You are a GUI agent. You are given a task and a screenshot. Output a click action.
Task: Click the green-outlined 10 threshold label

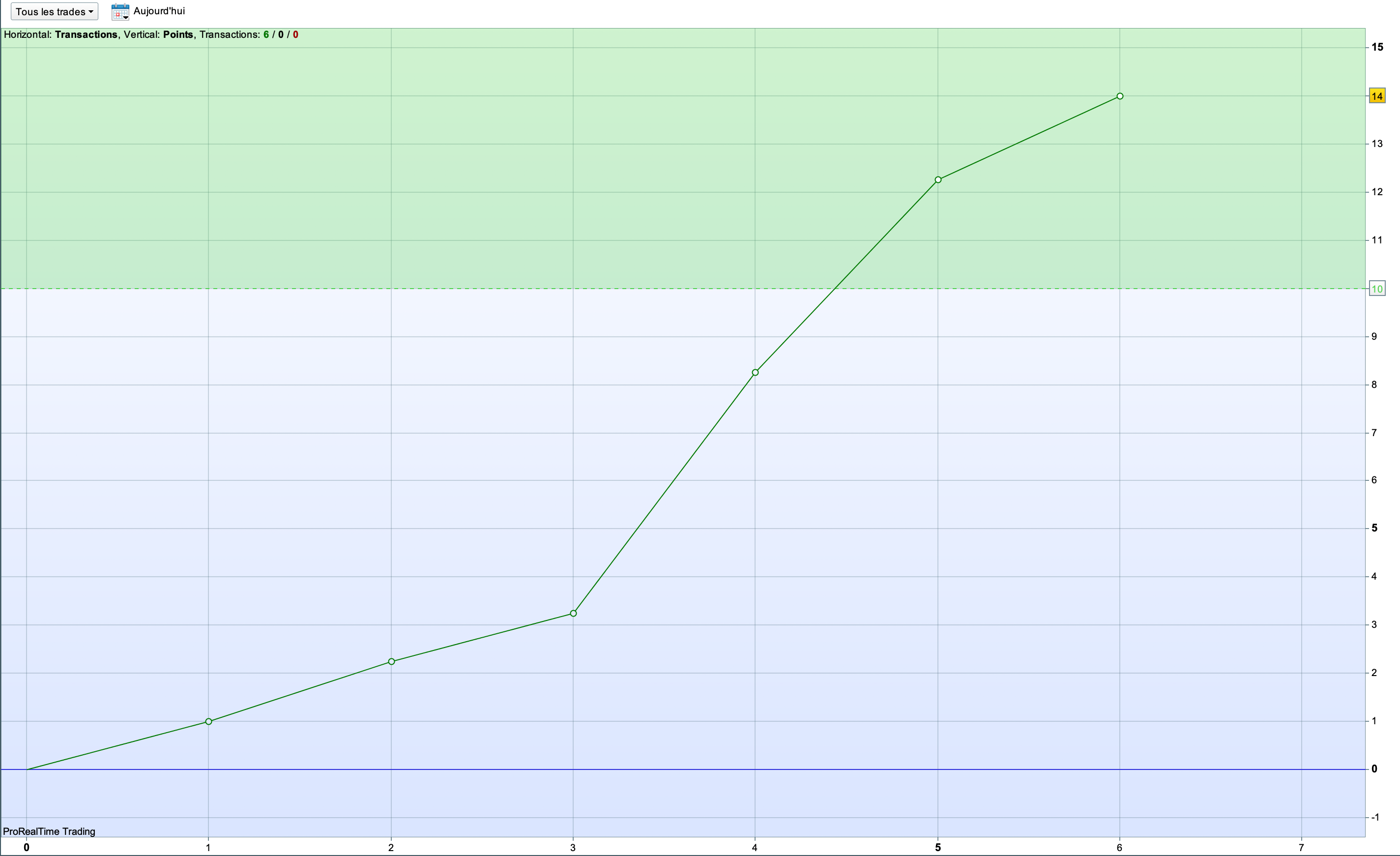pos(1377,289)
